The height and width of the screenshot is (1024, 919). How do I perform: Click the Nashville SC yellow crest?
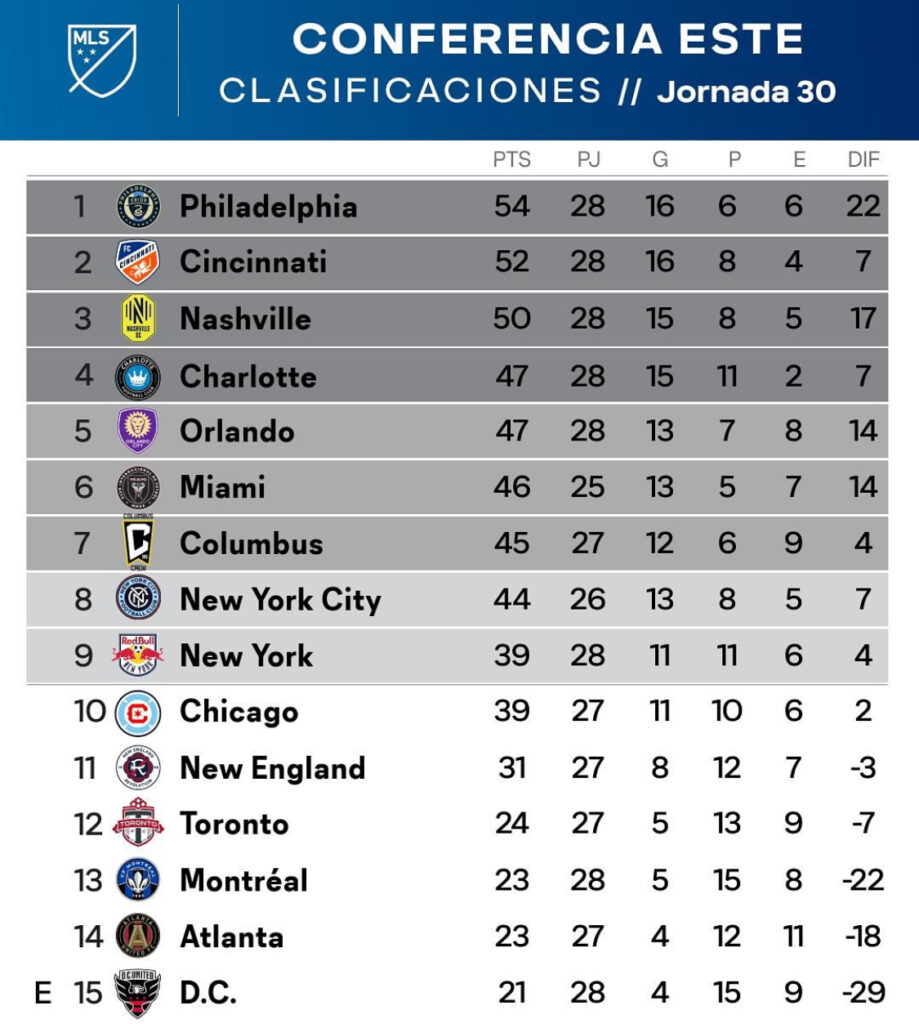click(x=138, y=319)
